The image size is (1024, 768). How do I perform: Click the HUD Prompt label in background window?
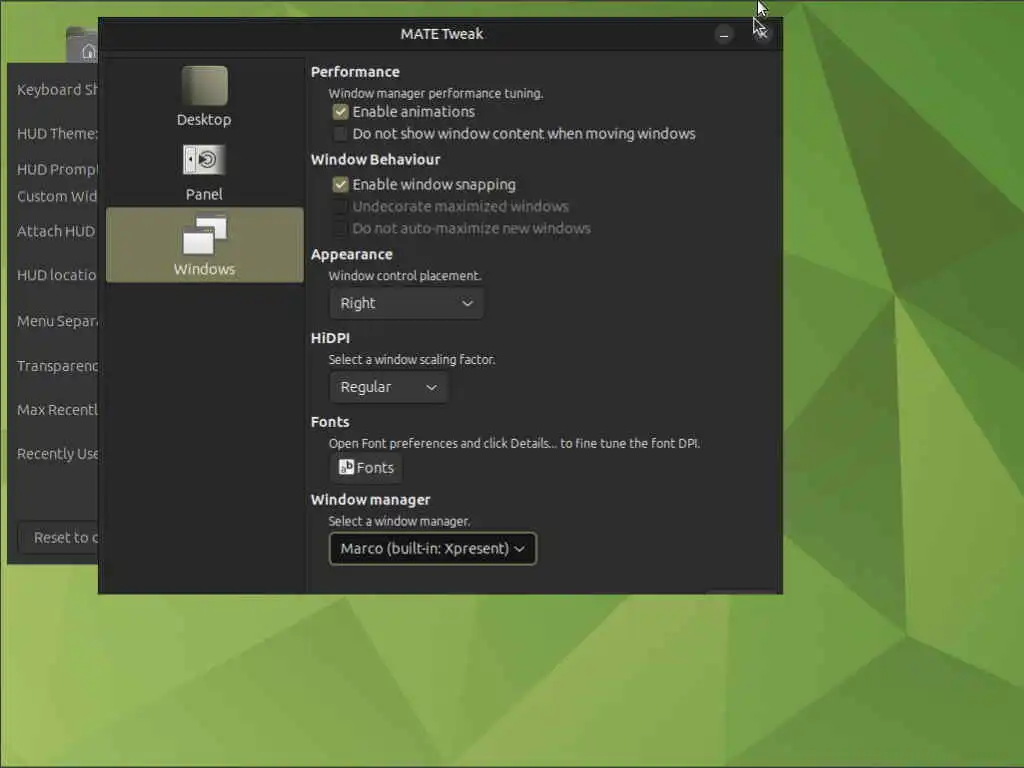(x=57, y=170)
